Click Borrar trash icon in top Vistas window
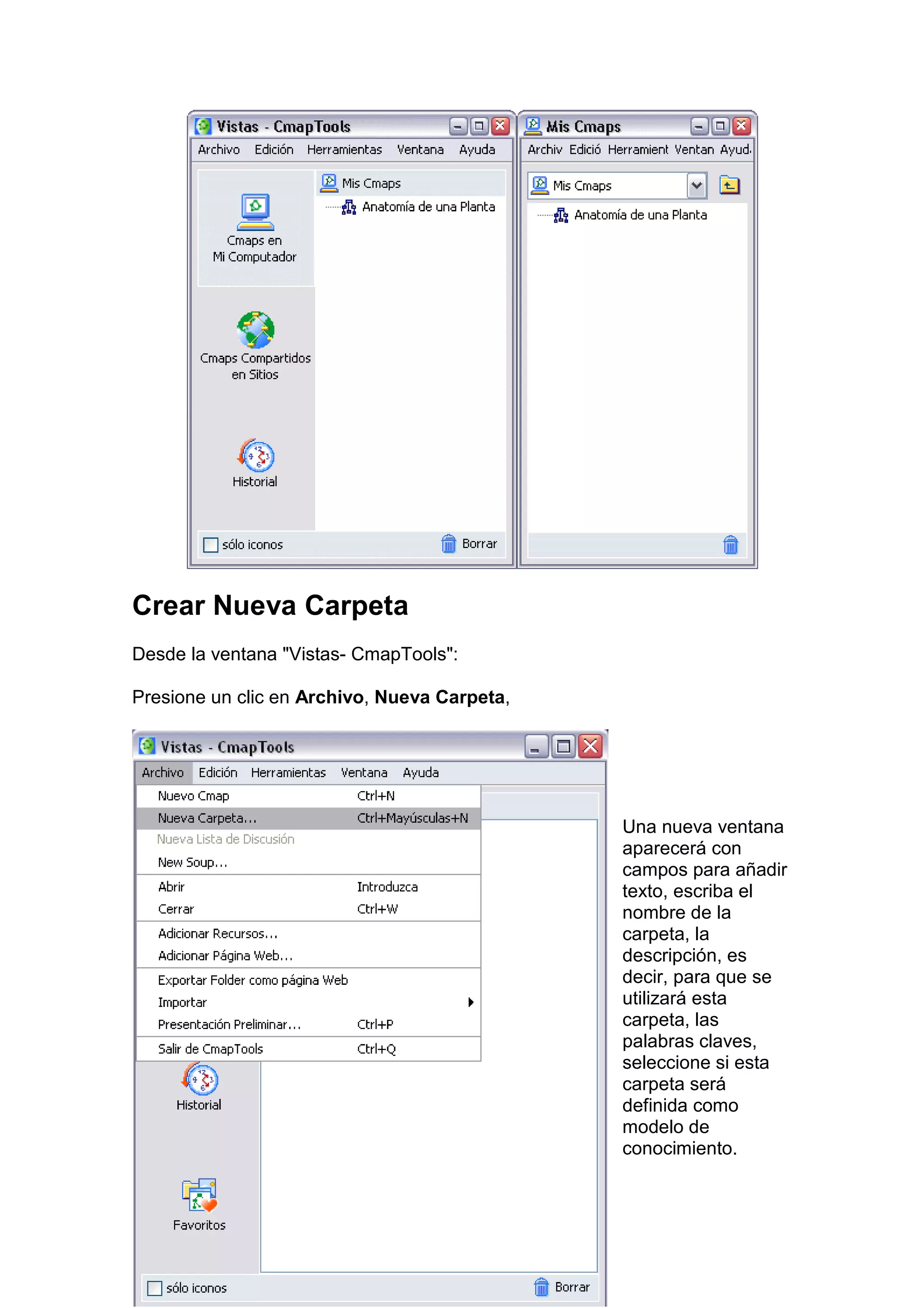The width and height of the screenshot is (924, 1308). tap(448, 543)
